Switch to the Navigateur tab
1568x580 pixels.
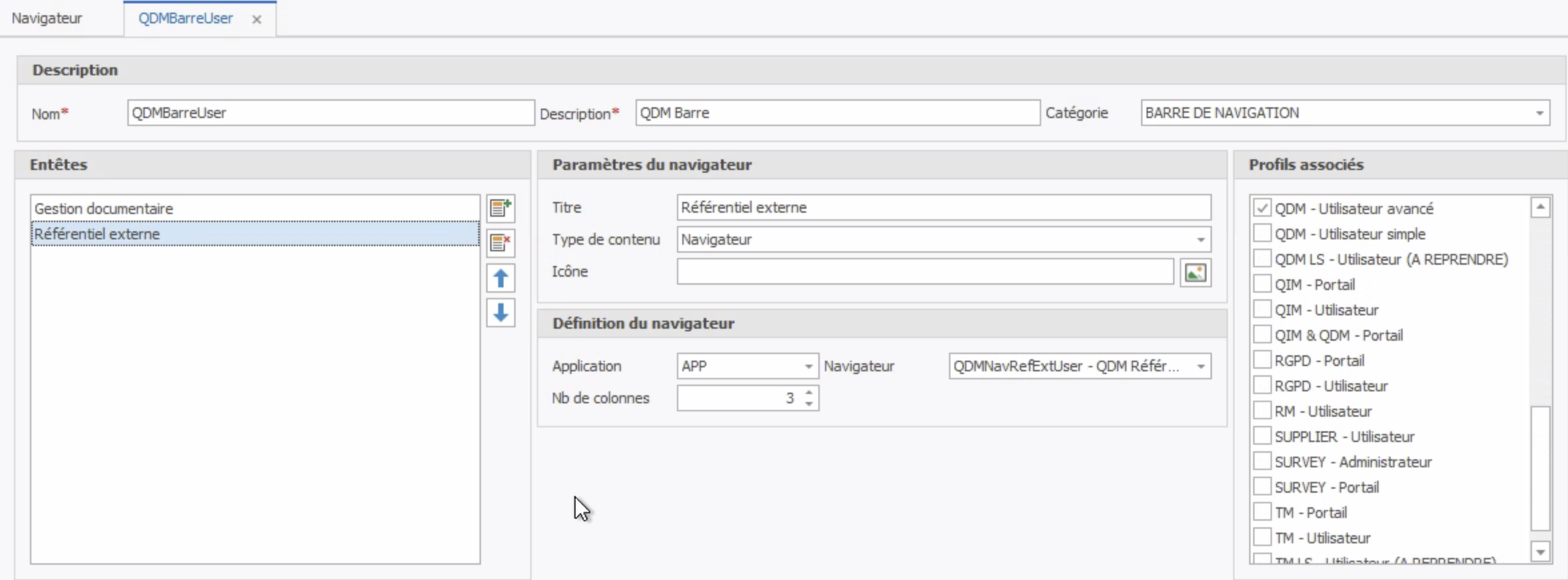point(47,19)
